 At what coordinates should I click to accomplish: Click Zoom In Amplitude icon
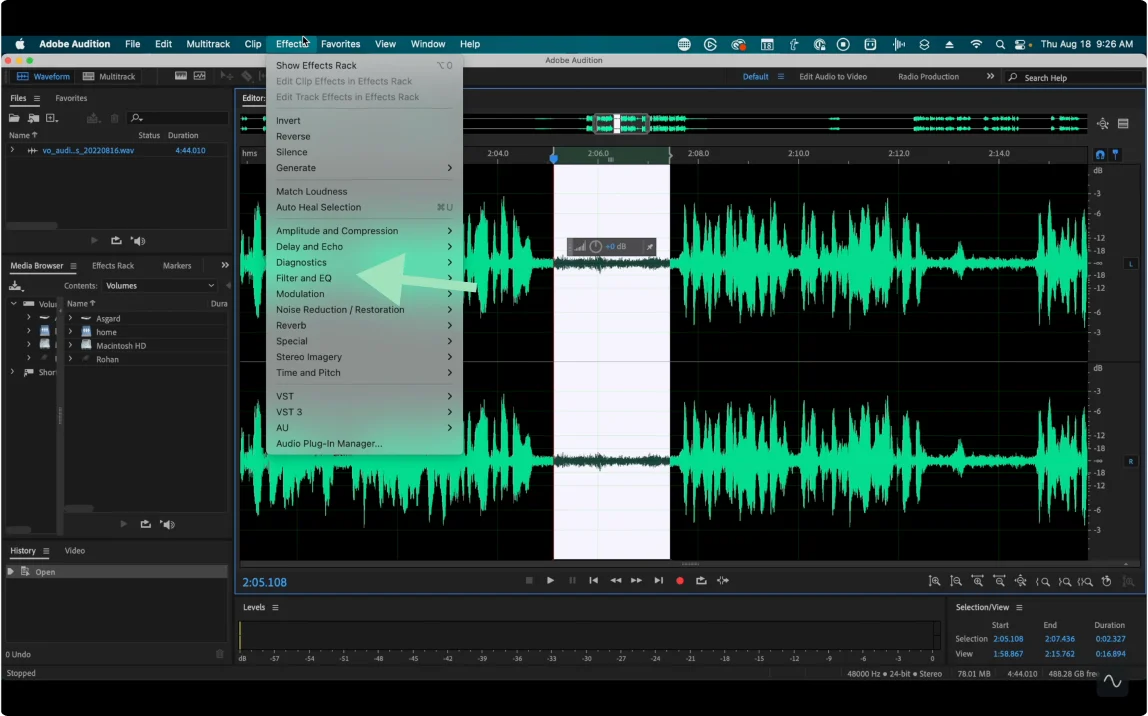point(934,581)
